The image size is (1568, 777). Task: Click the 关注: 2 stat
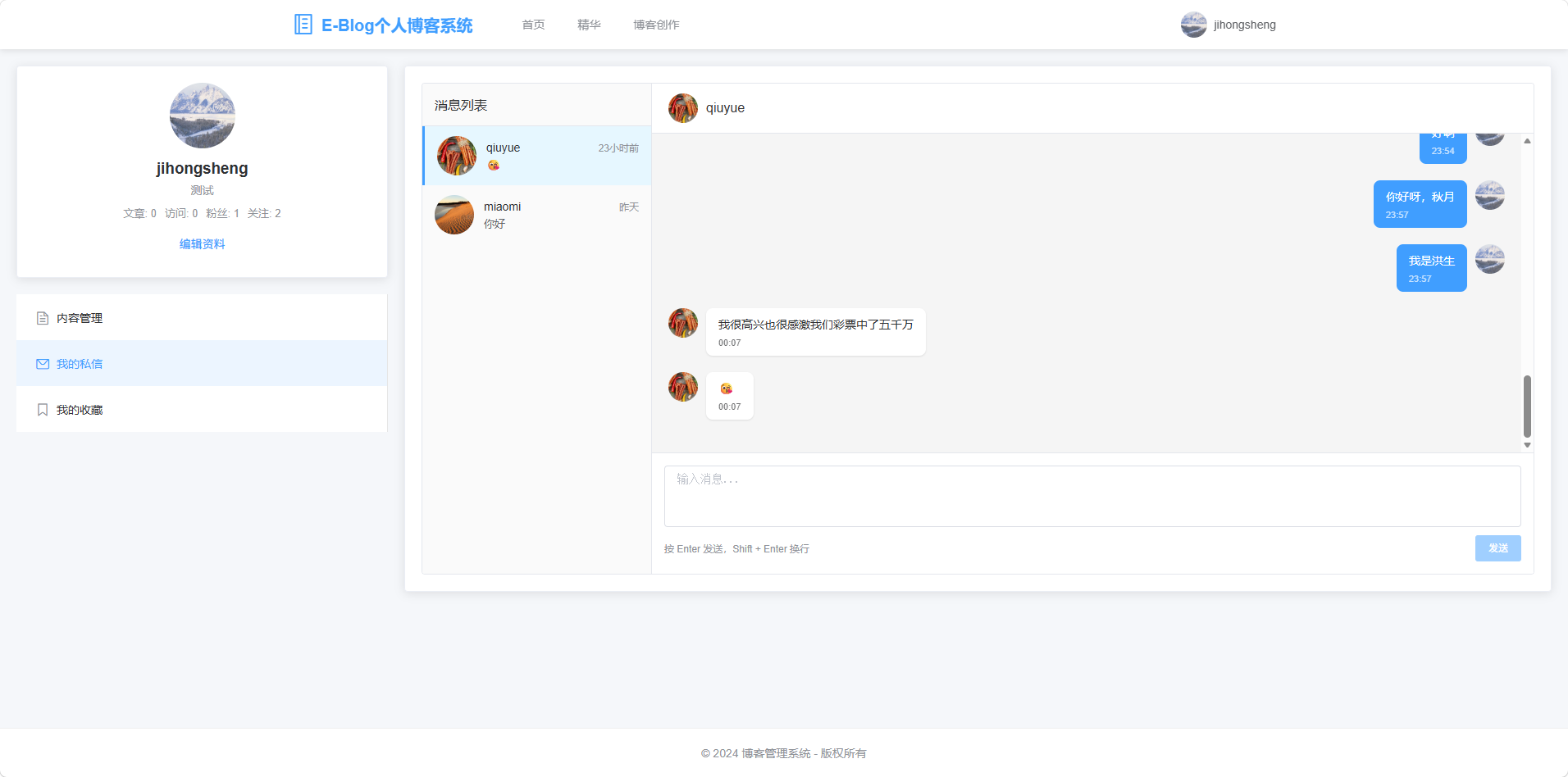[x=264, y=213]
